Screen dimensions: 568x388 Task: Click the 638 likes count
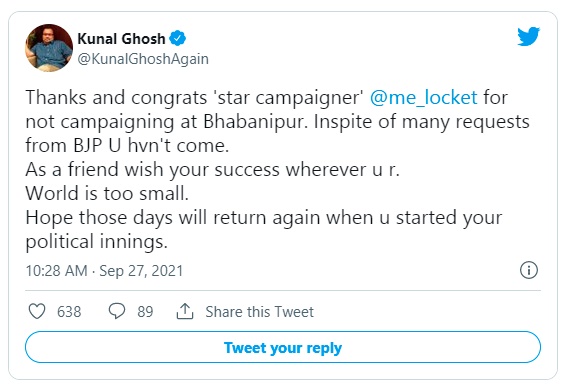(x=69, y=312)
